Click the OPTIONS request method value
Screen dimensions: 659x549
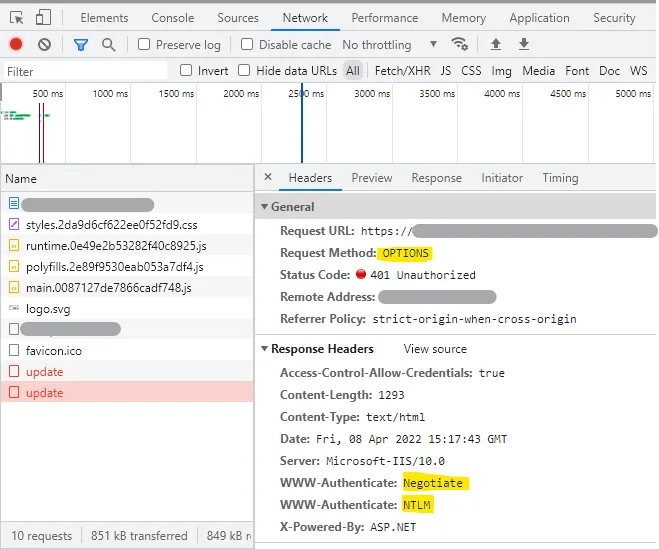[x=405, y=253]
